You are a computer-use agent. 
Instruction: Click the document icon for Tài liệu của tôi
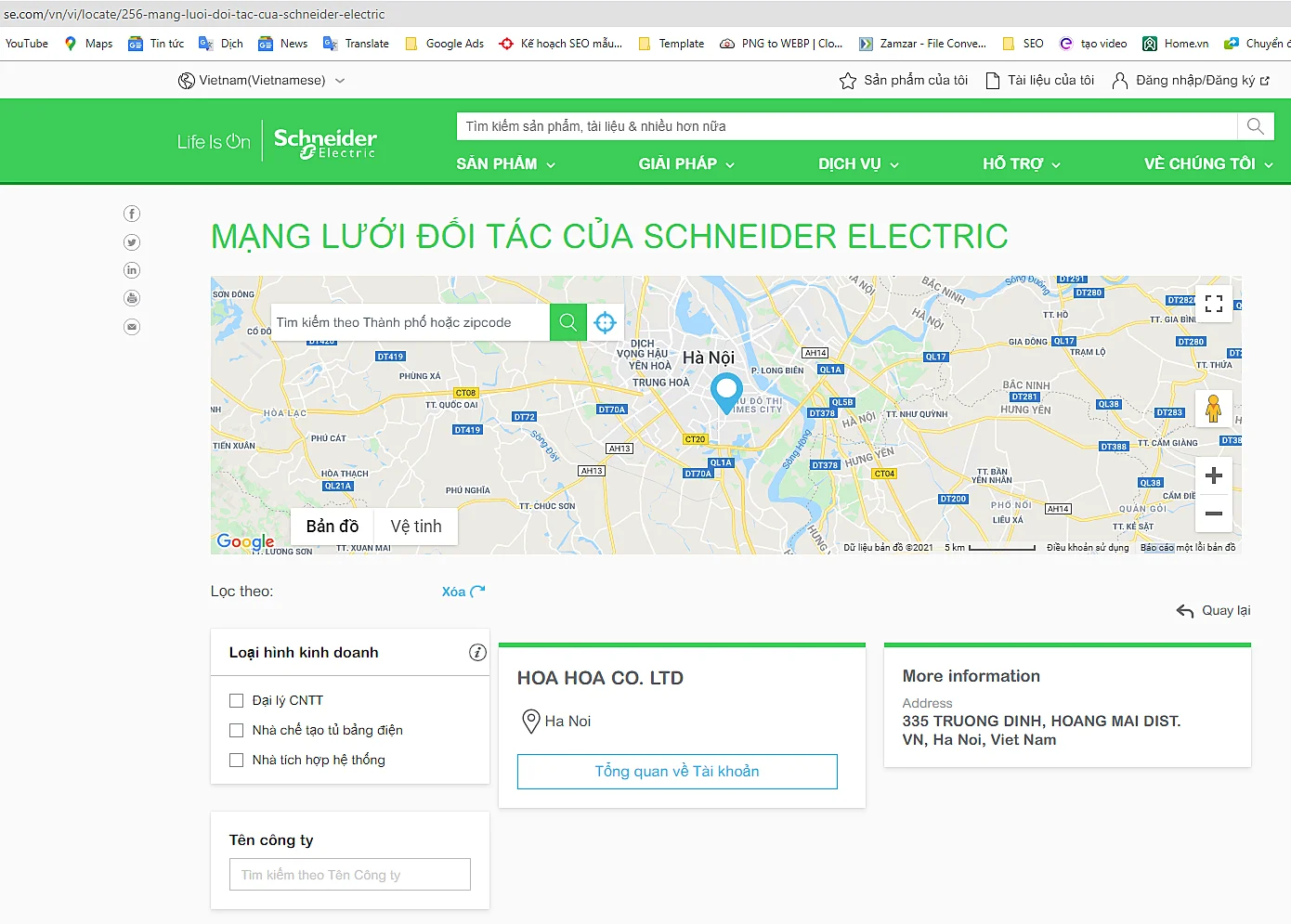tap(993, 81)
